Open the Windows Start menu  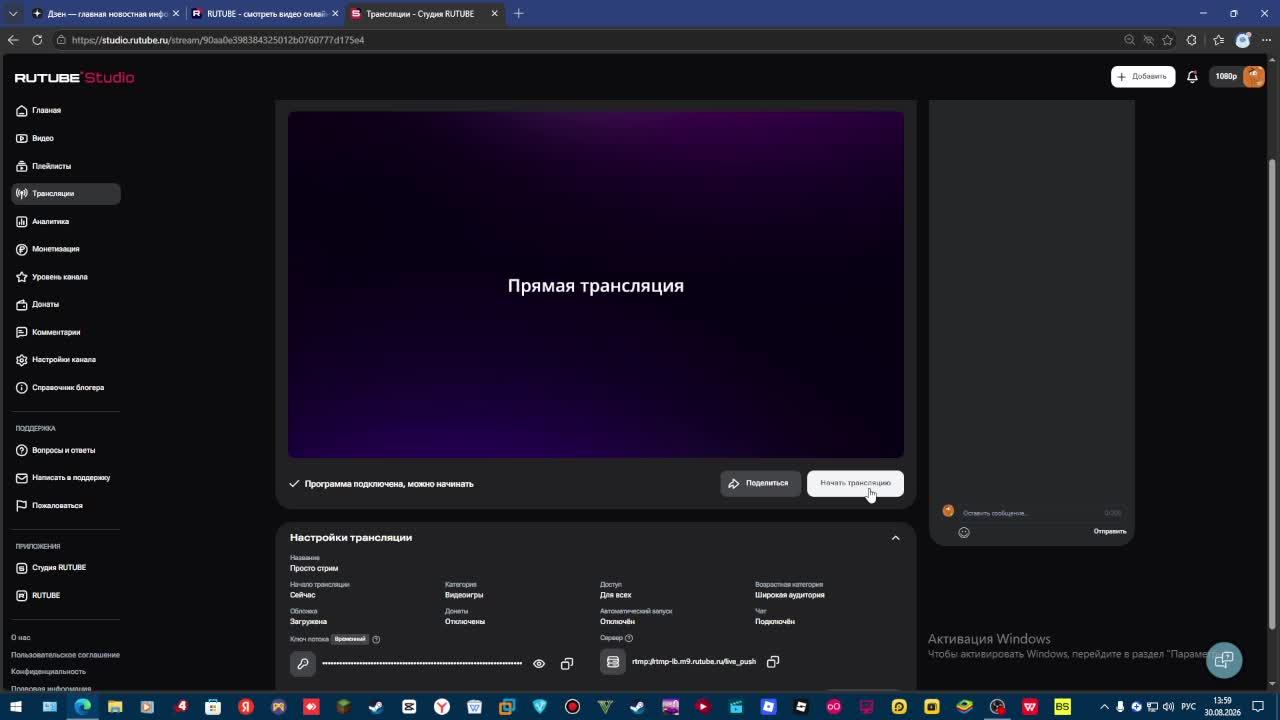coord(16,707)
